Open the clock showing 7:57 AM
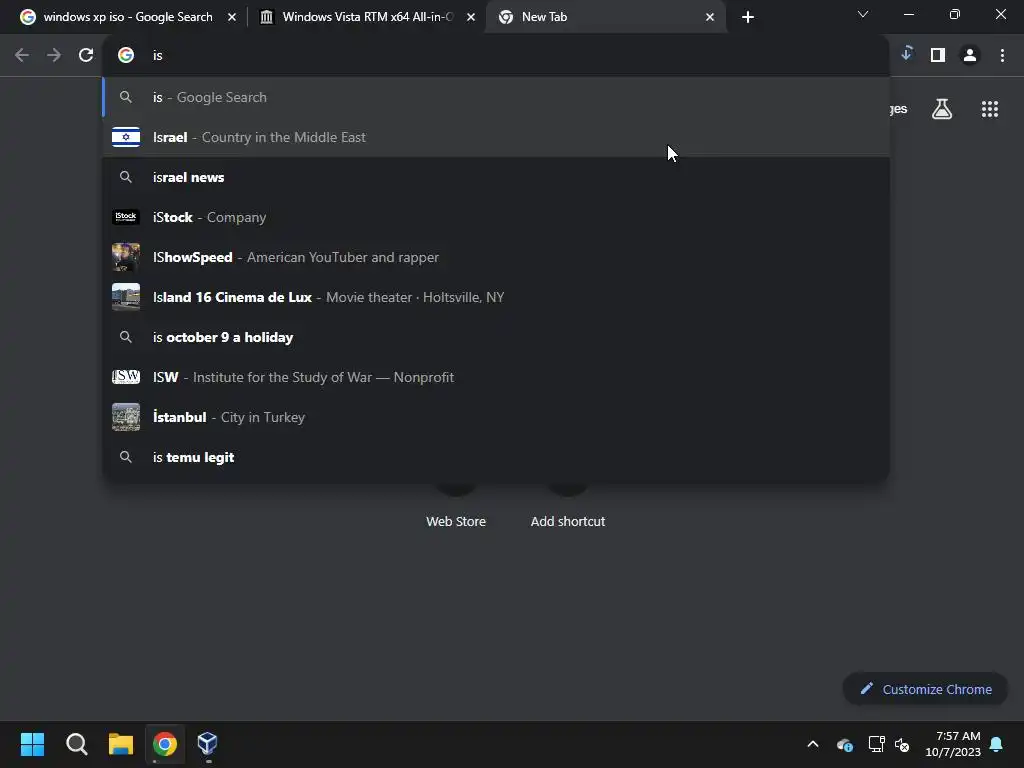The image size is (1024, 768). 953,744
